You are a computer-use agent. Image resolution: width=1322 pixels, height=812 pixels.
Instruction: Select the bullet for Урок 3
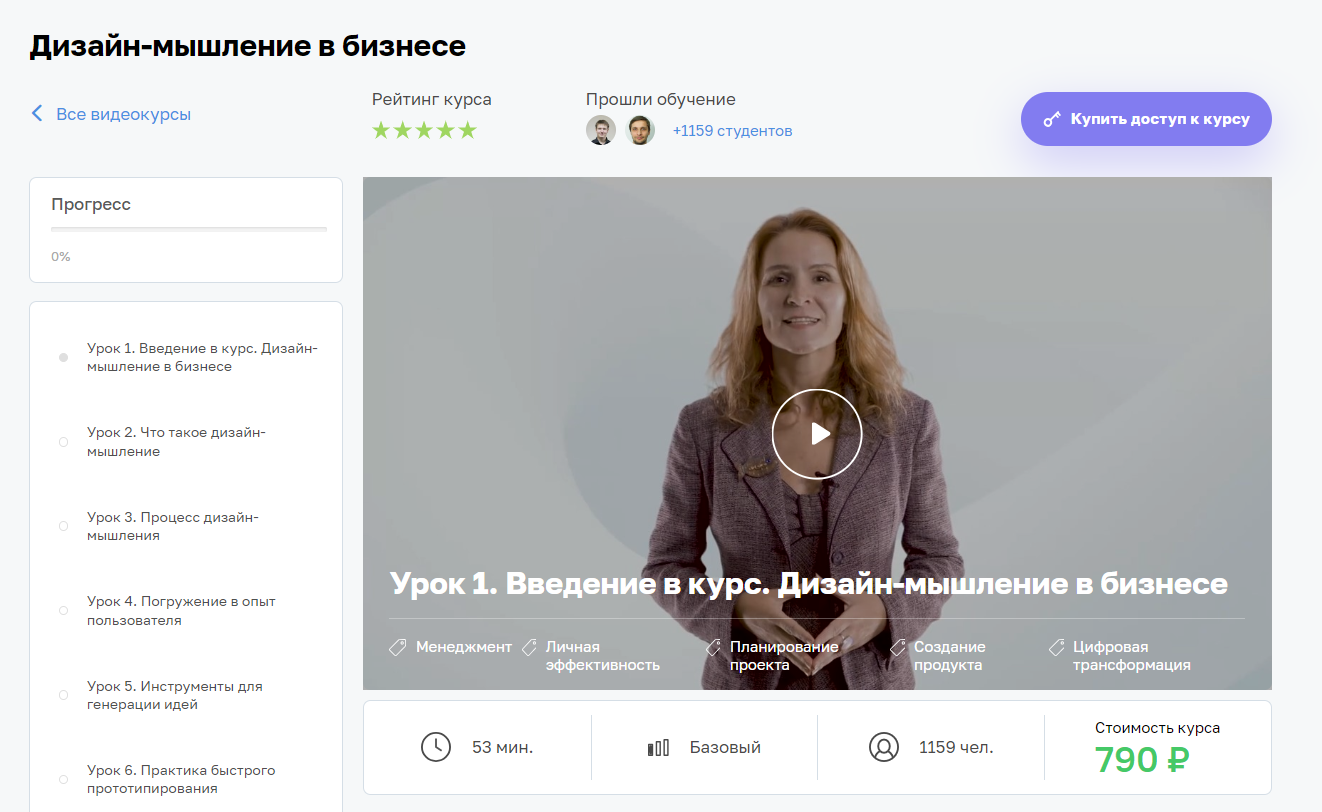(x=64, y=526)
